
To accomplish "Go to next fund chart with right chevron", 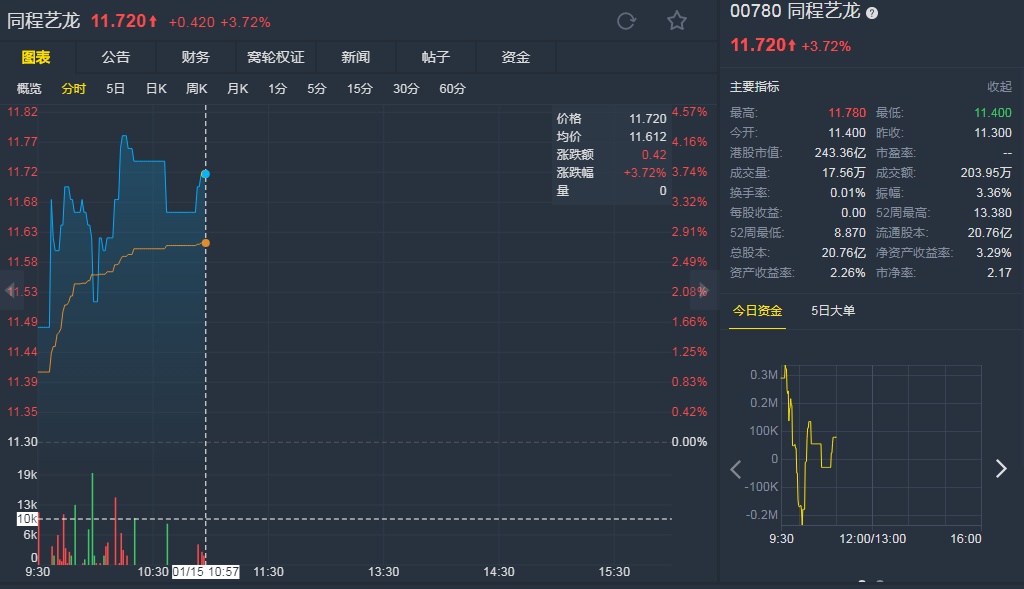I will pyautogui.click(x=1001, y=468).
